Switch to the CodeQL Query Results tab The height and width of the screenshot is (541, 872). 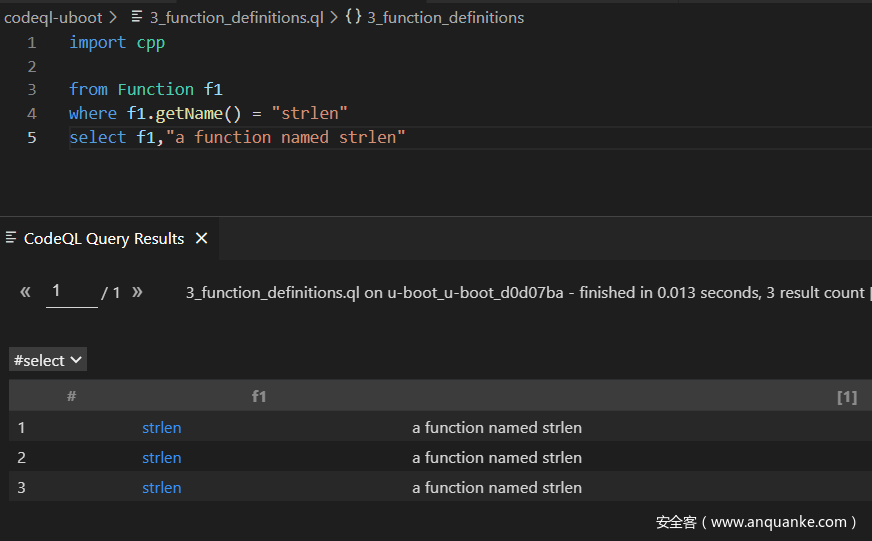[x=104, y=238]
